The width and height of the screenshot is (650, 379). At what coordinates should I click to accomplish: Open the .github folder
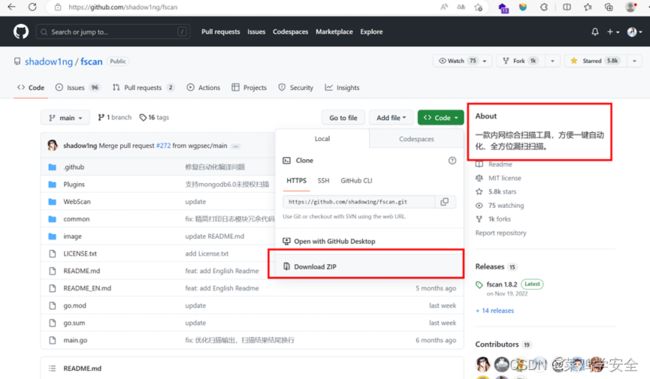74,167
